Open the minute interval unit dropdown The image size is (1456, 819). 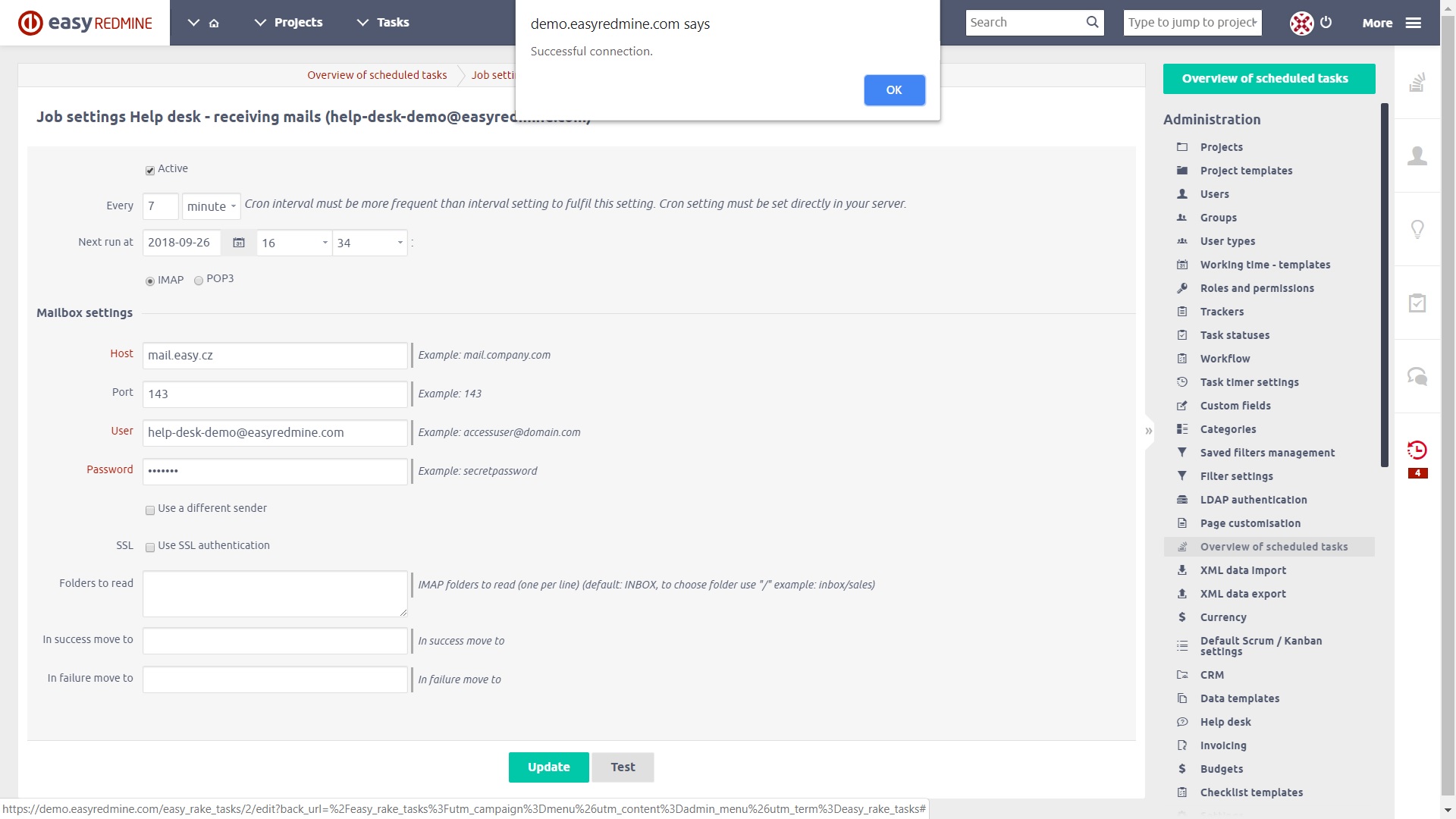[212, 206]
